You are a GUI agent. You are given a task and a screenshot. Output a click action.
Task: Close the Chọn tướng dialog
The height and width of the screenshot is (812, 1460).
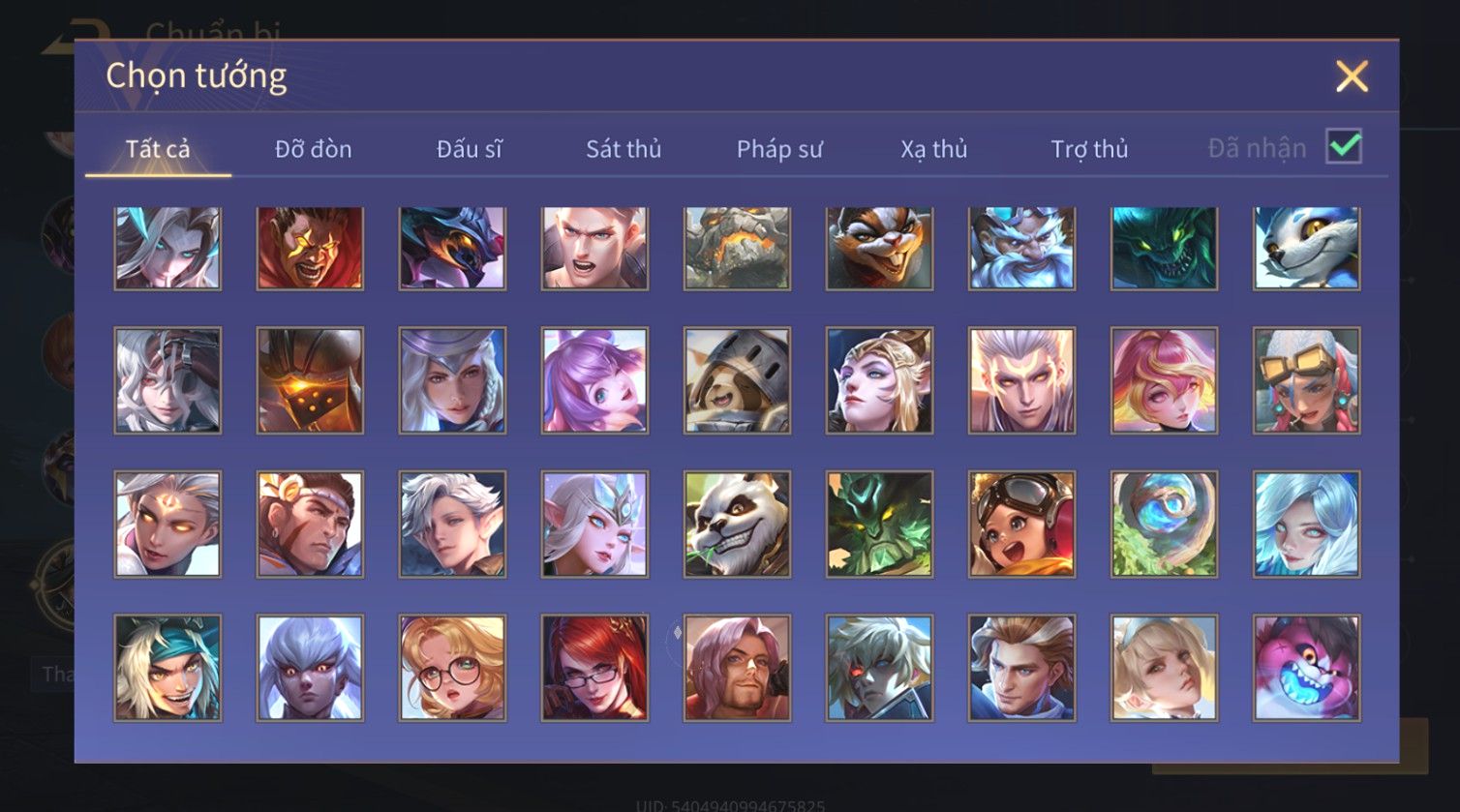pos(1352,75)
